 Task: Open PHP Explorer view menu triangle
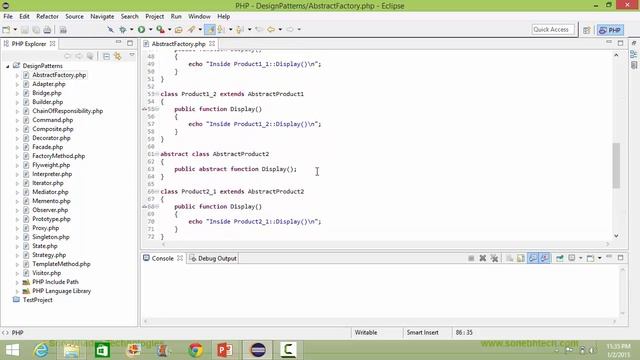(x=132, y=55)
